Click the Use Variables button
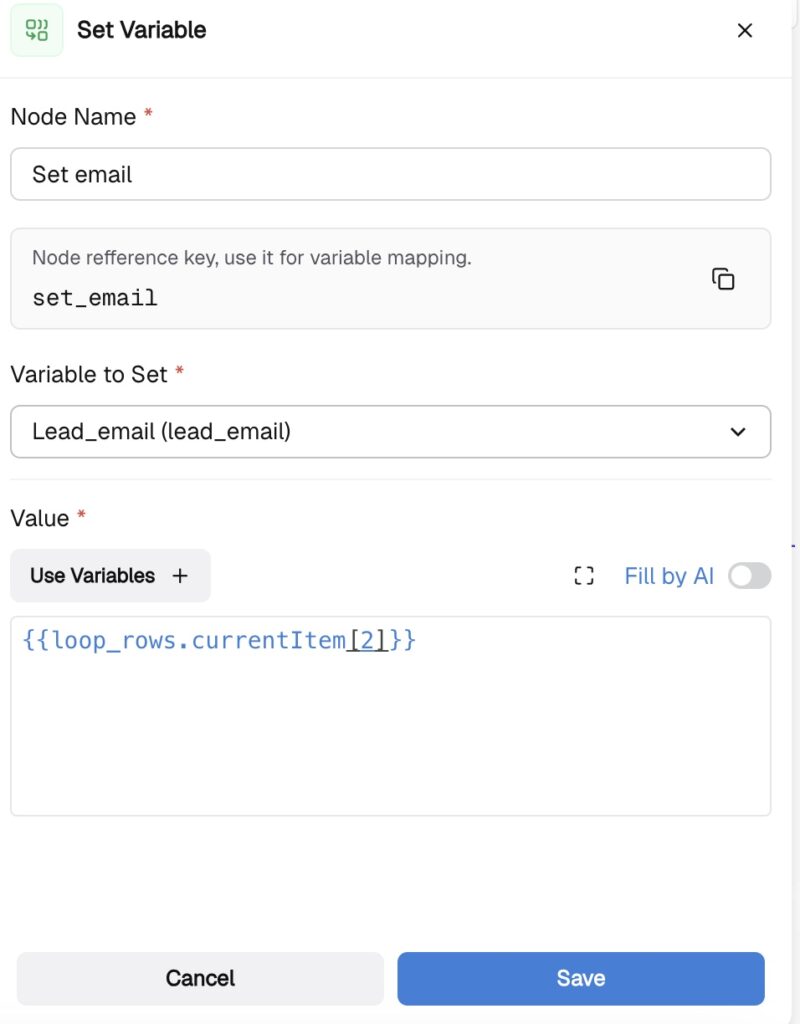This screenshot has height=1024, width=800. 93,575
